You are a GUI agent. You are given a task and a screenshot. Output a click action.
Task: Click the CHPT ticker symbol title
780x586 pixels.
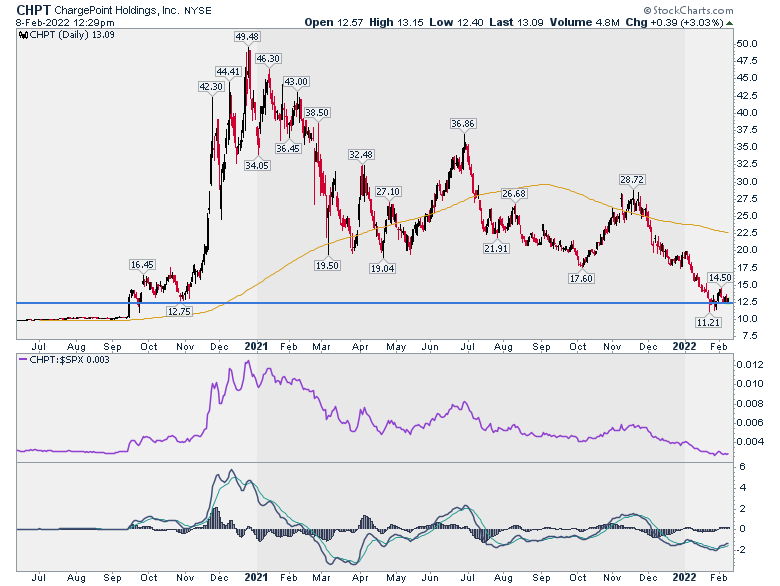[33, 10]
